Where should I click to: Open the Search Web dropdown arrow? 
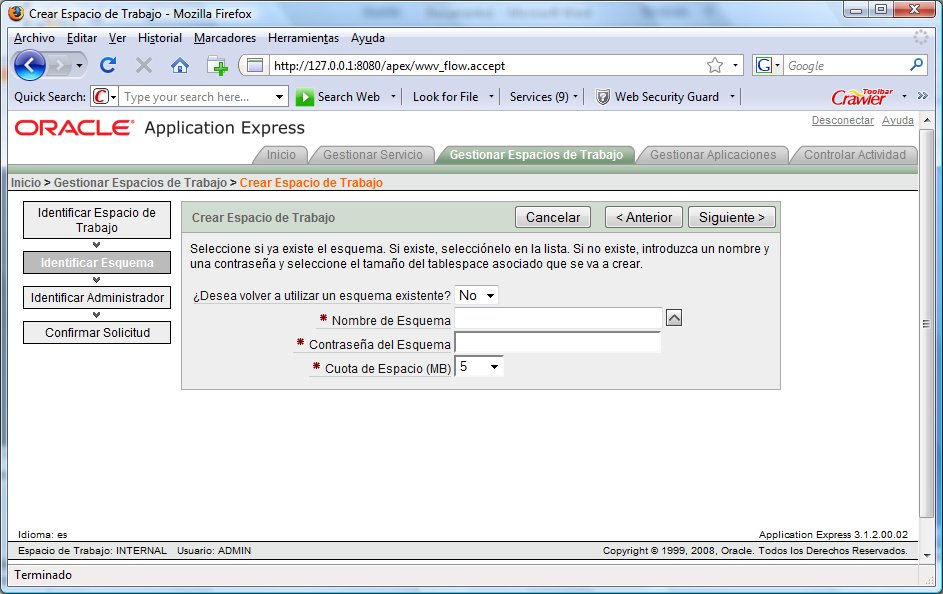point(393,96)
